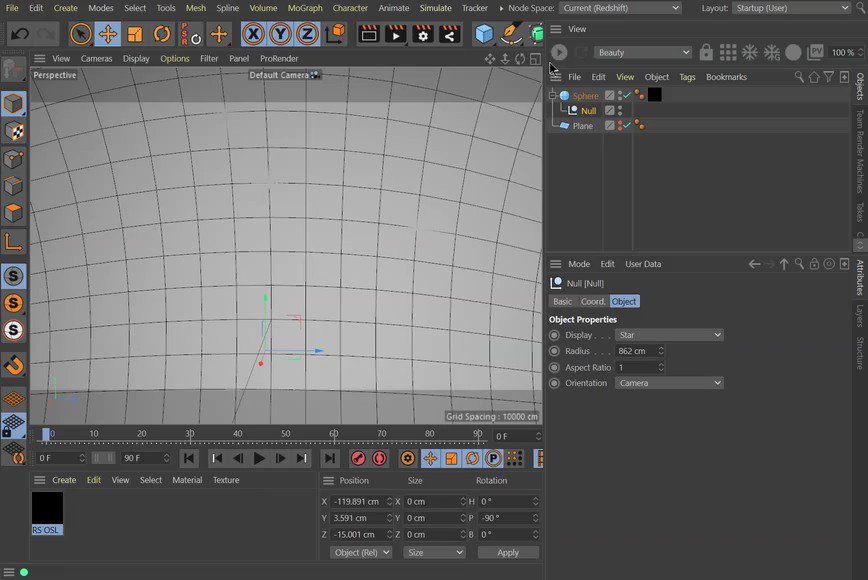Play the animation forward

click(259, 458)
